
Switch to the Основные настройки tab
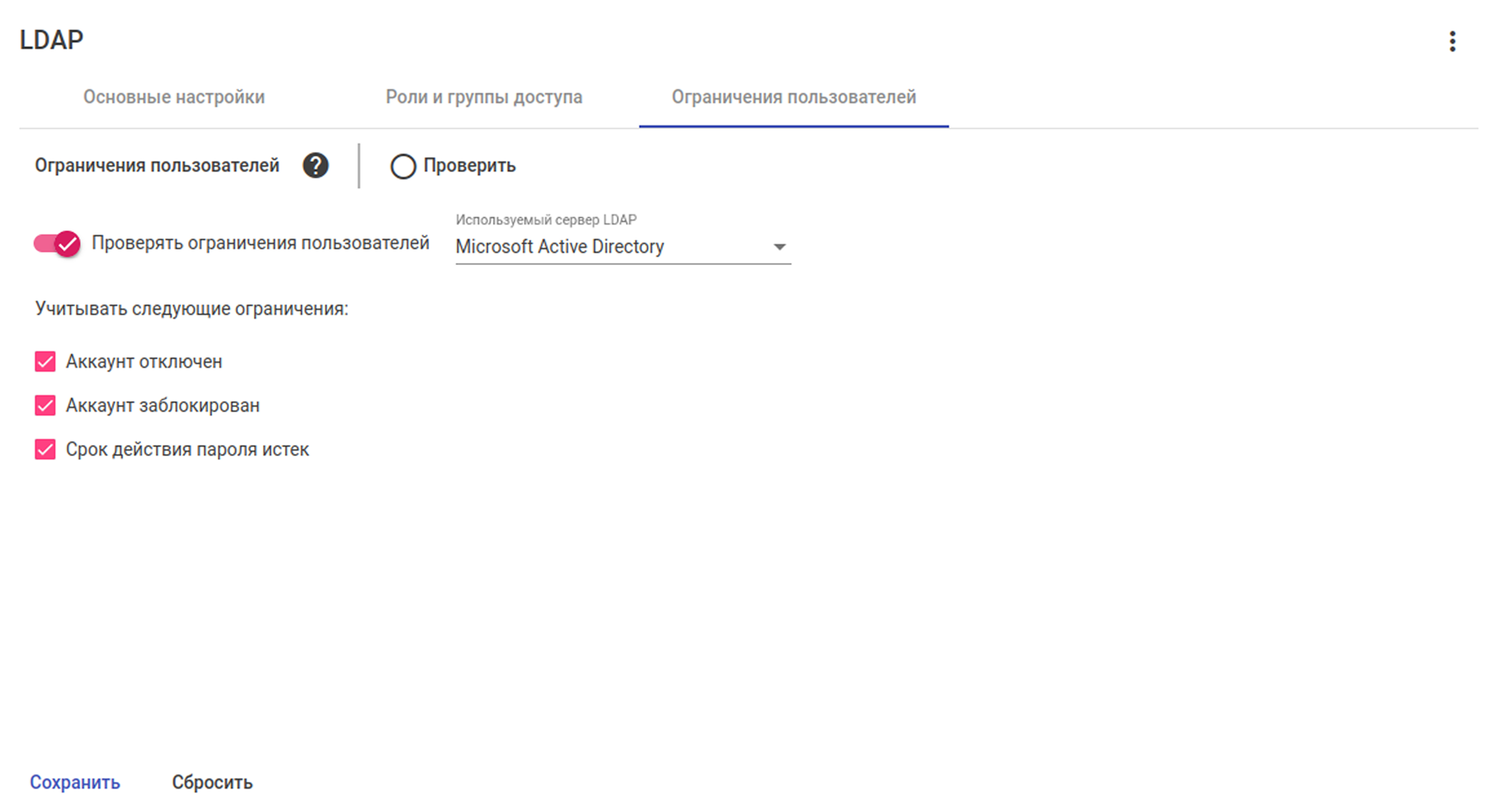click(x=174, y=97)
